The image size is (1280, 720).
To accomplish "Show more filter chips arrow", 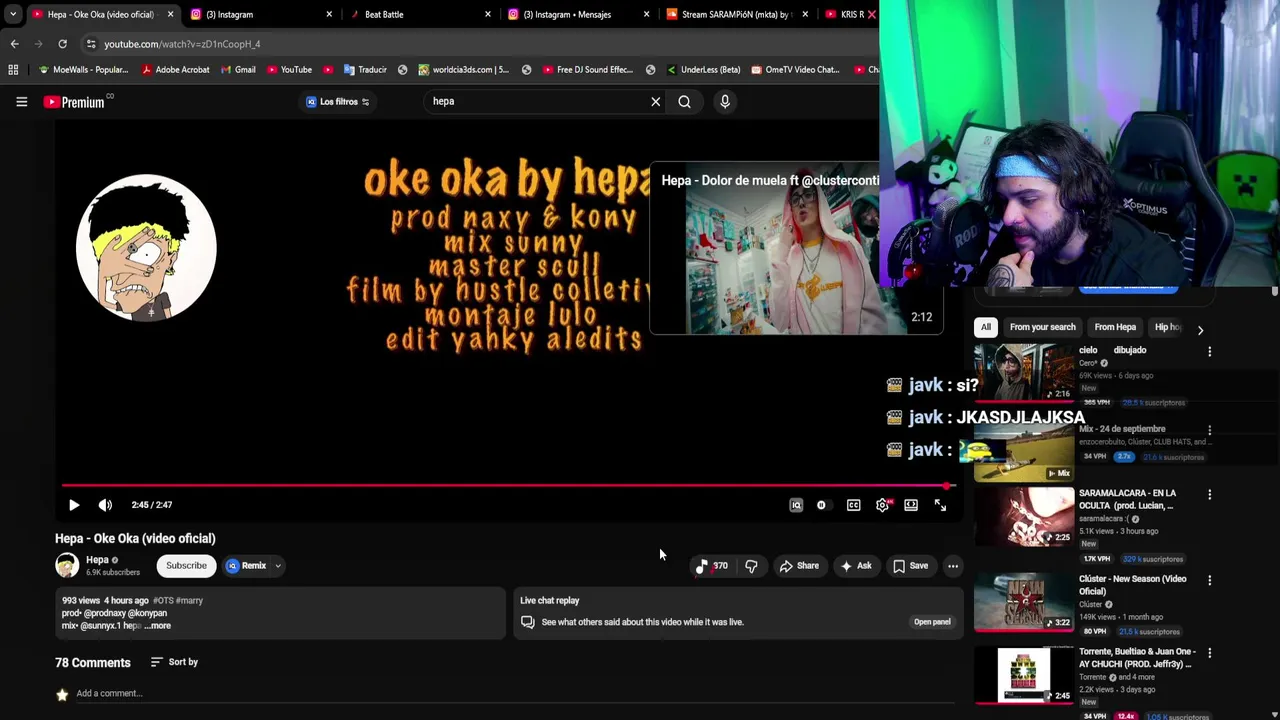I will point(1200,329).
